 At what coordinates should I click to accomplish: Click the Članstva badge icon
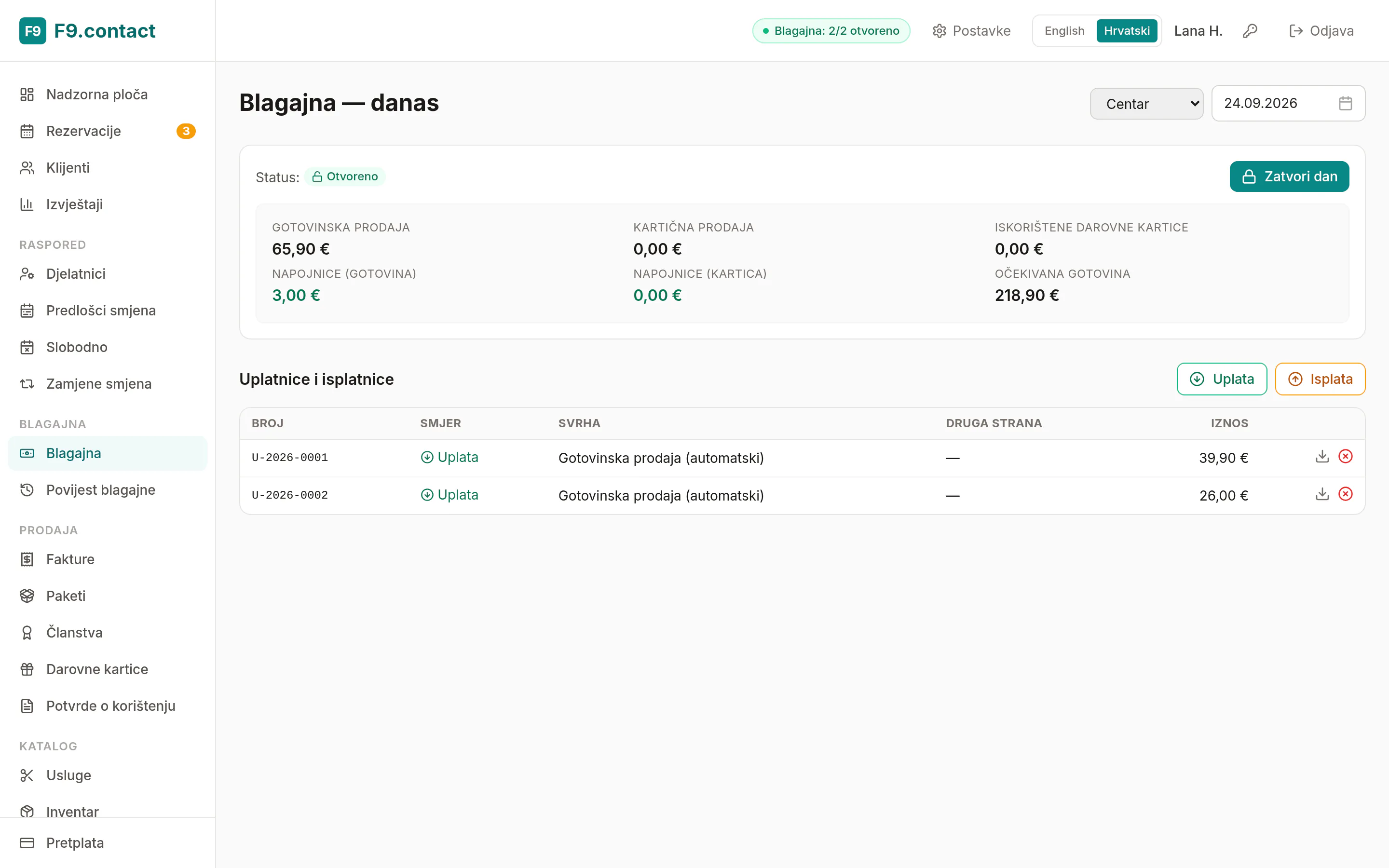(x=27, y=633)
